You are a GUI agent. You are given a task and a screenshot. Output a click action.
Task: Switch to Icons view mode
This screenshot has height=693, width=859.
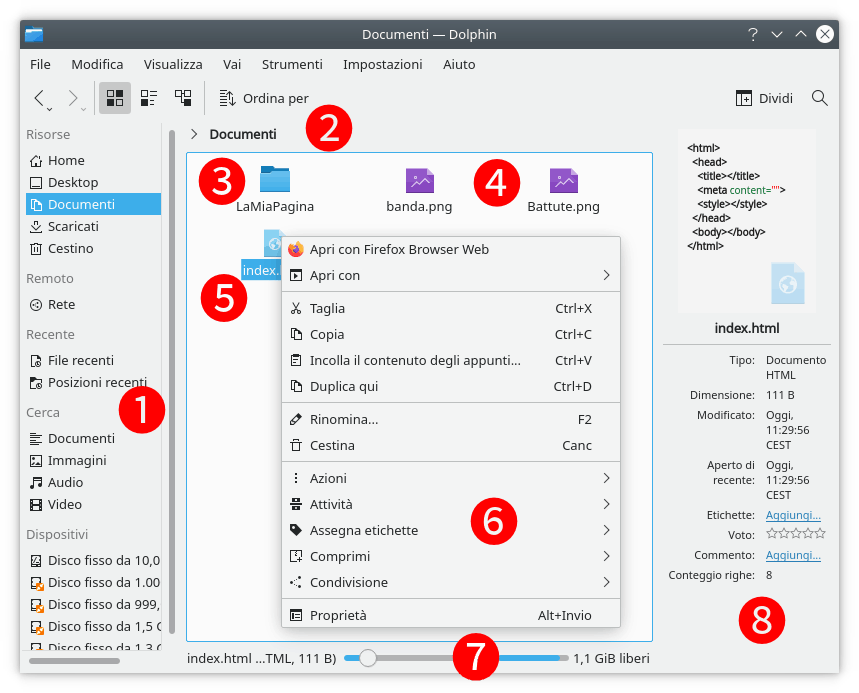(x=115, y=98)
